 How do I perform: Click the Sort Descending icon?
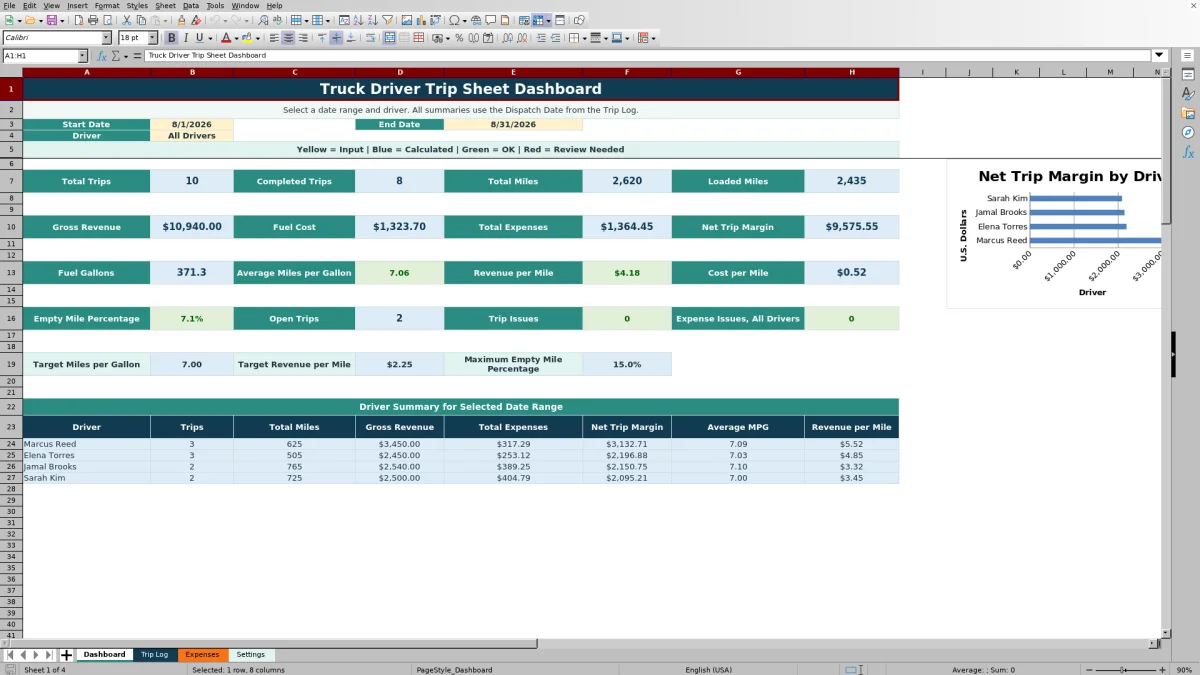pyautogui.click(x=372, y=20)
